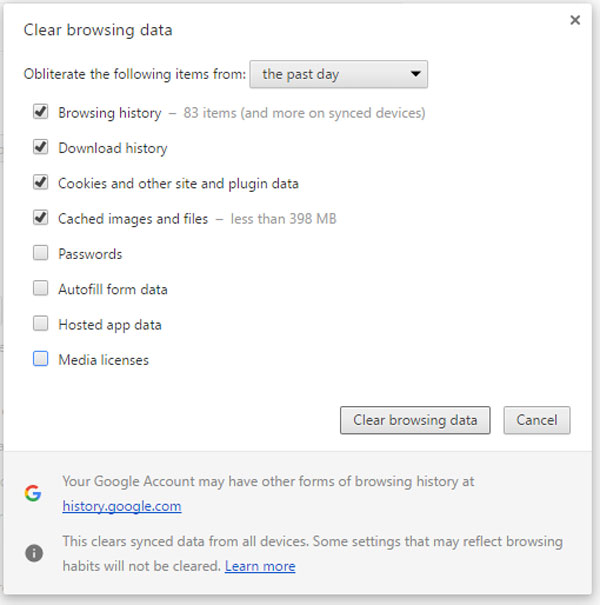Click the Hosted app data label
The image size is (600, 605).
click(110, 325)
